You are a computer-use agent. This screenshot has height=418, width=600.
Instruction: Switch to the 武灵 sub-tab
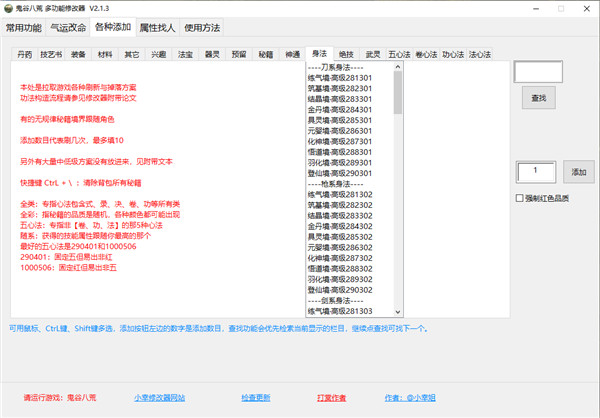click(x=373, y=54)
